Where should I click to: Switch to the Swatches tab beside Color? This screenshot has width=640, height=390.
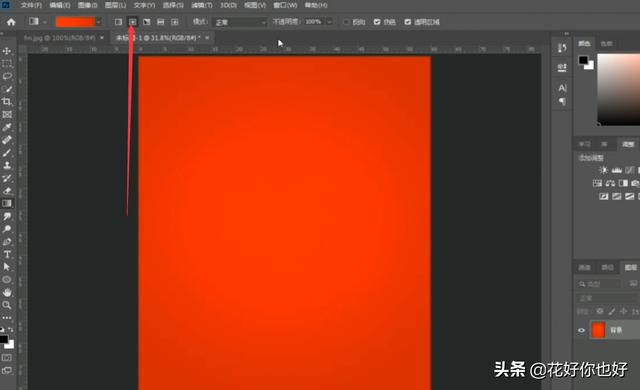coord(607,43)
